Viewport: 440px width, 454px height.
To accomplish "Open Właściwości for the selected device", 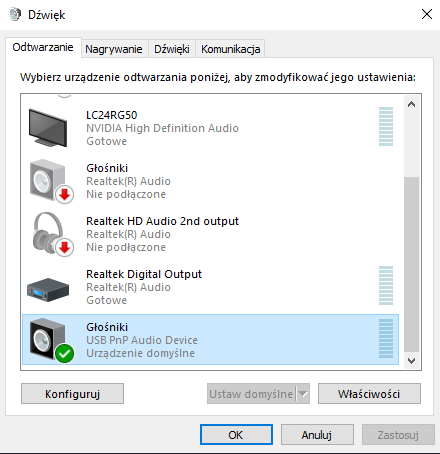I will [x=369, y=394].
